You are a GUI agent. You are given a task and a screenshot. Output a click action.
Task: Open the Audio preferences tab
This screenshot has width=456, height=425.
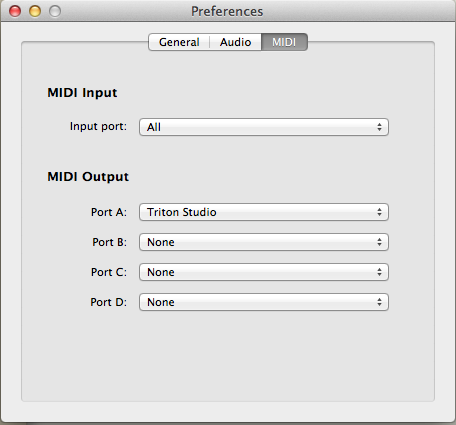coord(235,42)
